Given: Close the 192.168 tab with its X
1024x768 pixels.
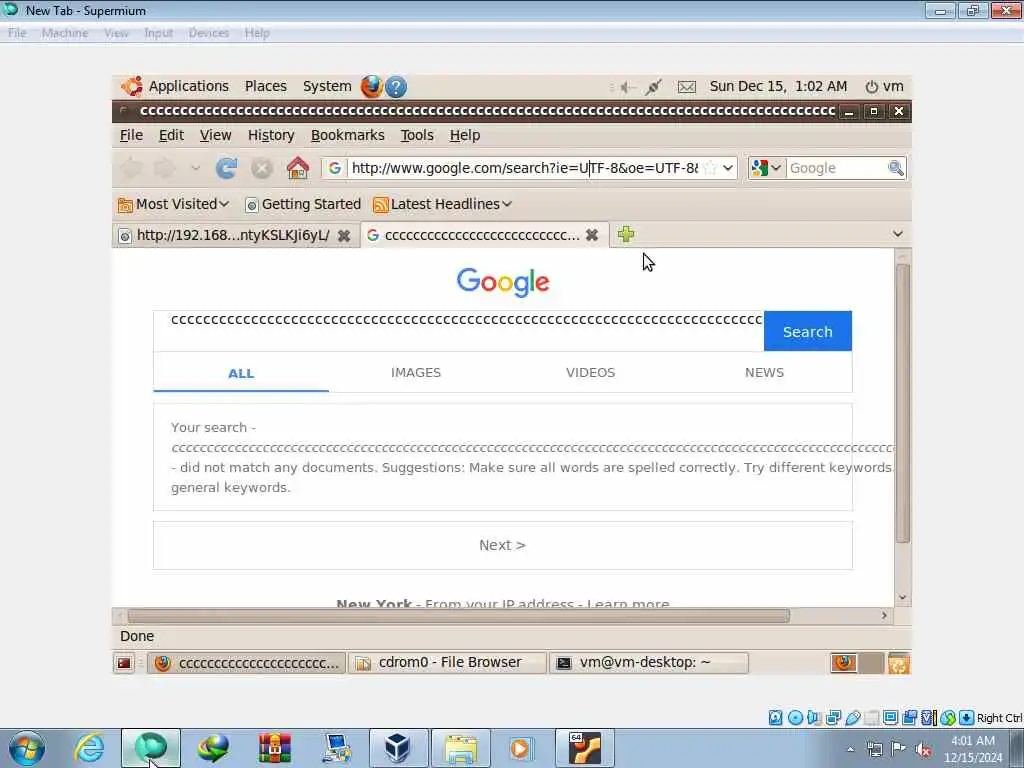Looking at the screenshot, I should pyautogui.click(x=344, y=235).
